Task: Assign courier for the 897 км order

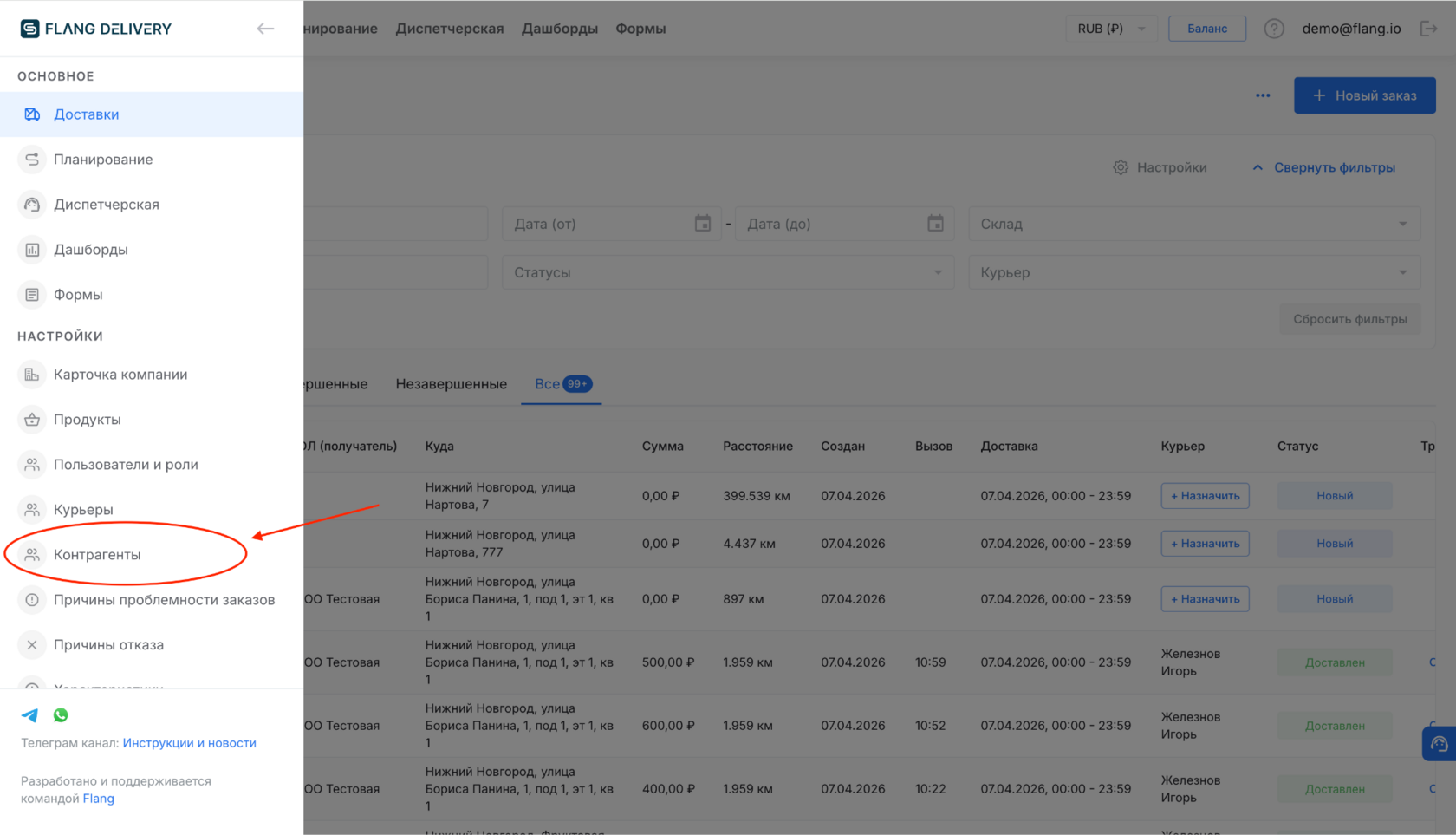Action: (x=1206, y=599)
